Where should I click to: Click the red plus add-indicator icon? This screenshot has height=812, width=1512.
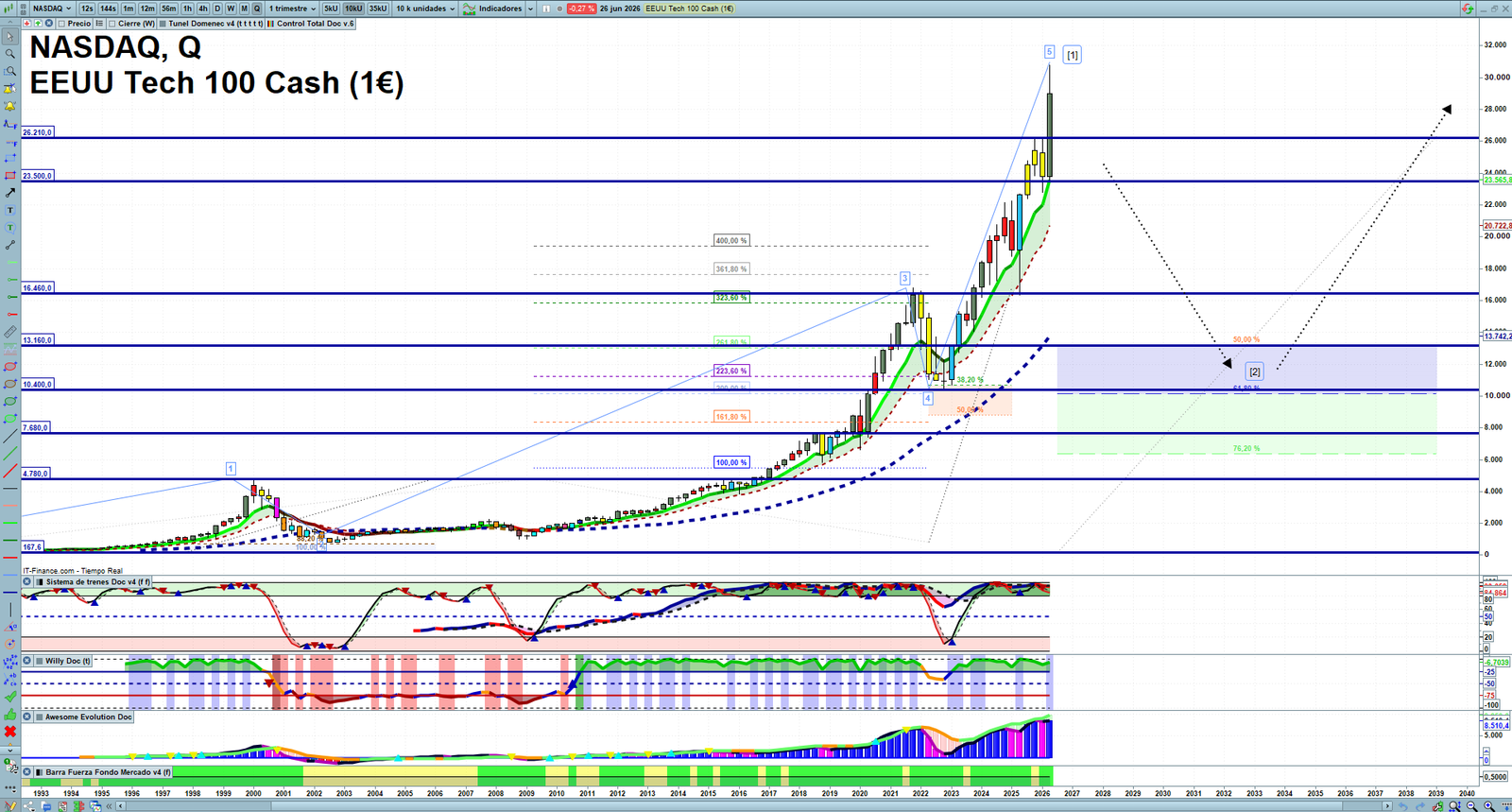coord(26,24)
